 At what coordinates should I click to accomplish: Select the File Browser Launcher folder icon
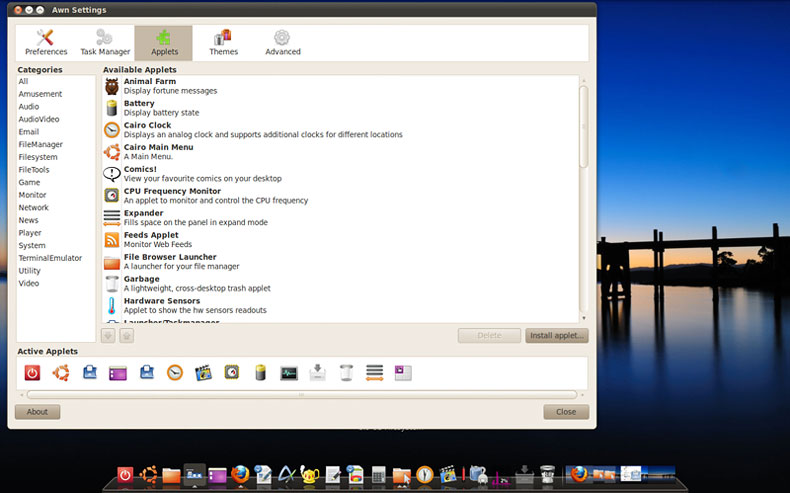(x=112, y=262)
